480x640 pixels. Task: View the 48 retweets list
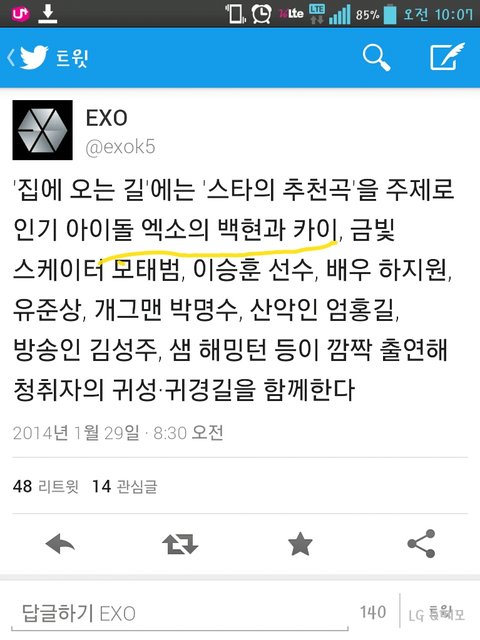click(46, 486)
